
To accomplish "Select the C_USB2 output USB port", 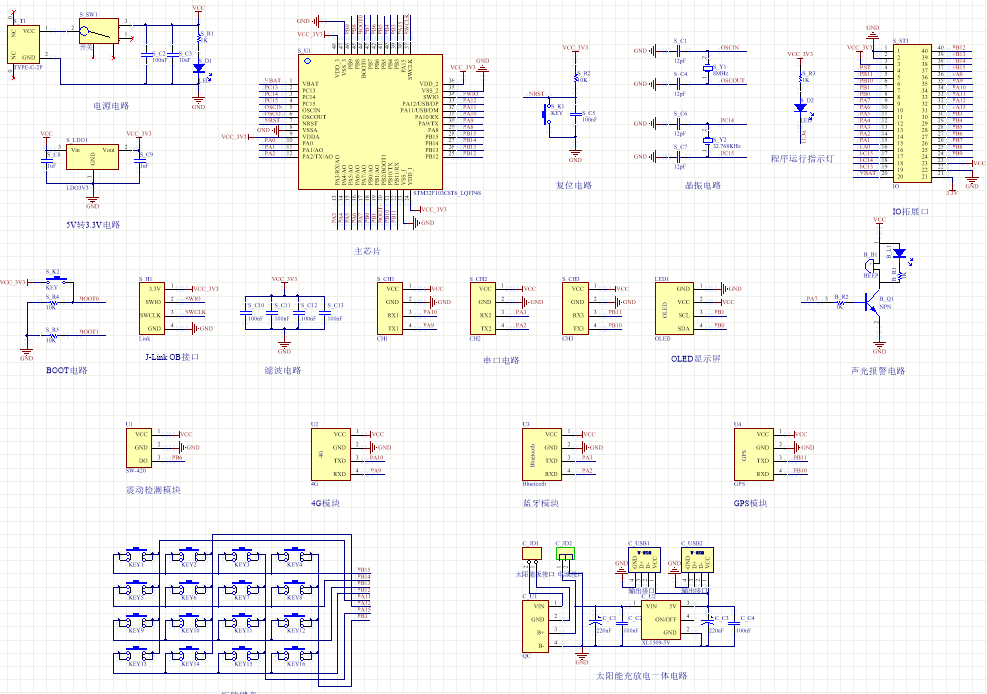I will pos(697,559).
